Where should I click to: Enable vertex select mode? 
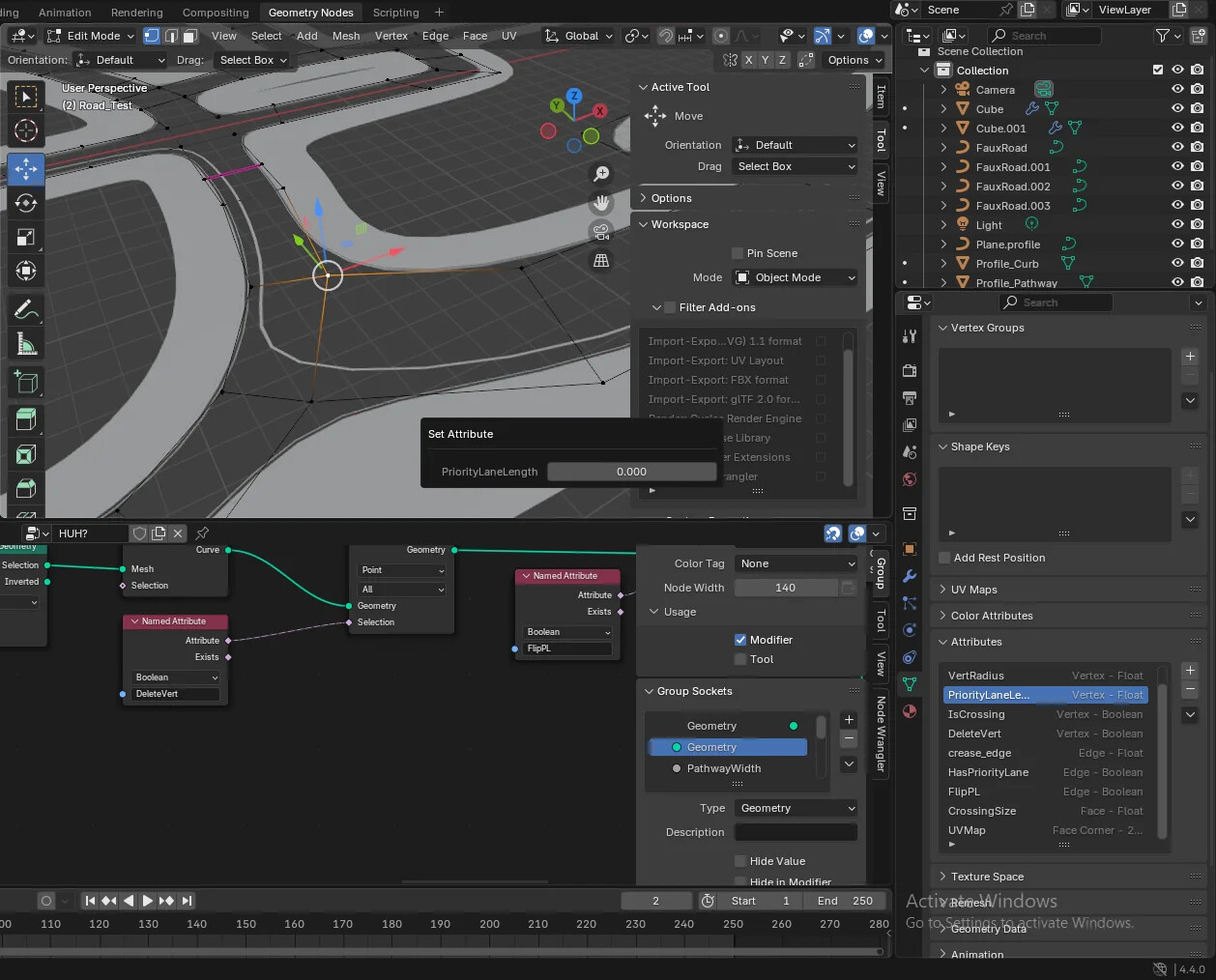(152, 36)
